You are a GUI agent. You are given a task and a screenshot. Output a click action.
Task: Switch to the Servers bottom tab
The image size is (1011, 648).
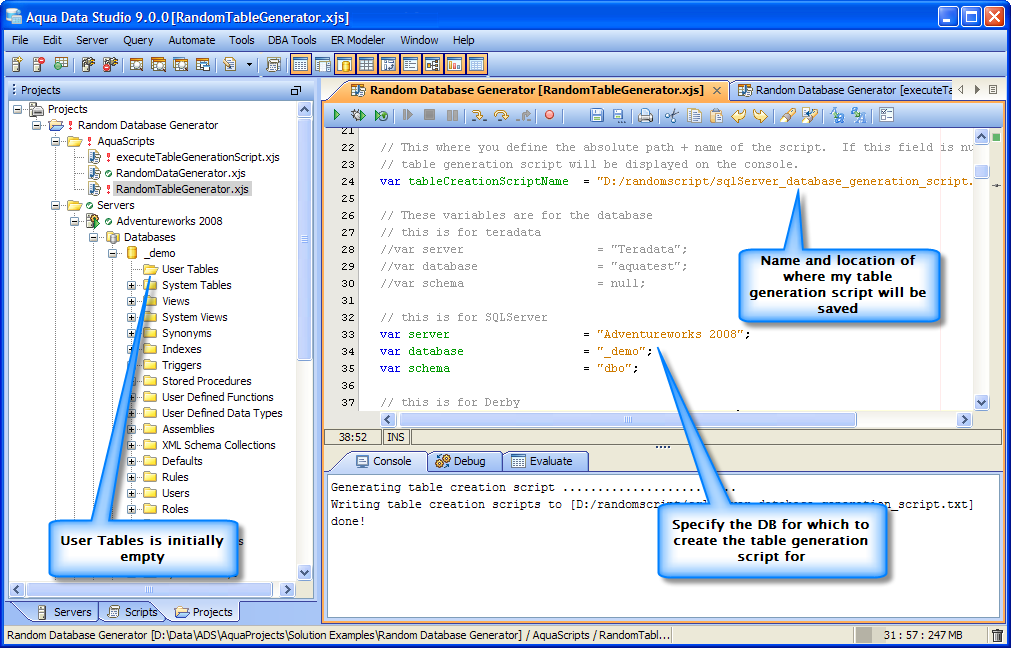pos(64,612)
